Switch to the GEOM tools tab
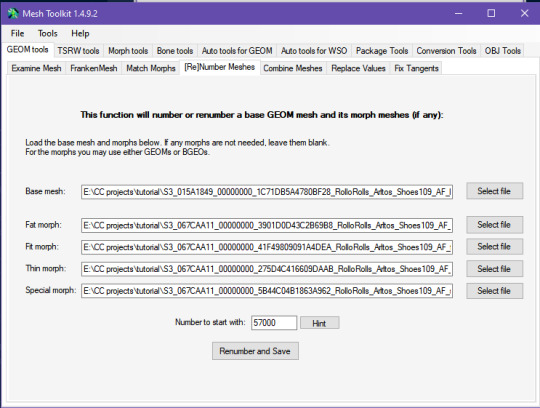The image size is (540, 408). coord(28,50)
